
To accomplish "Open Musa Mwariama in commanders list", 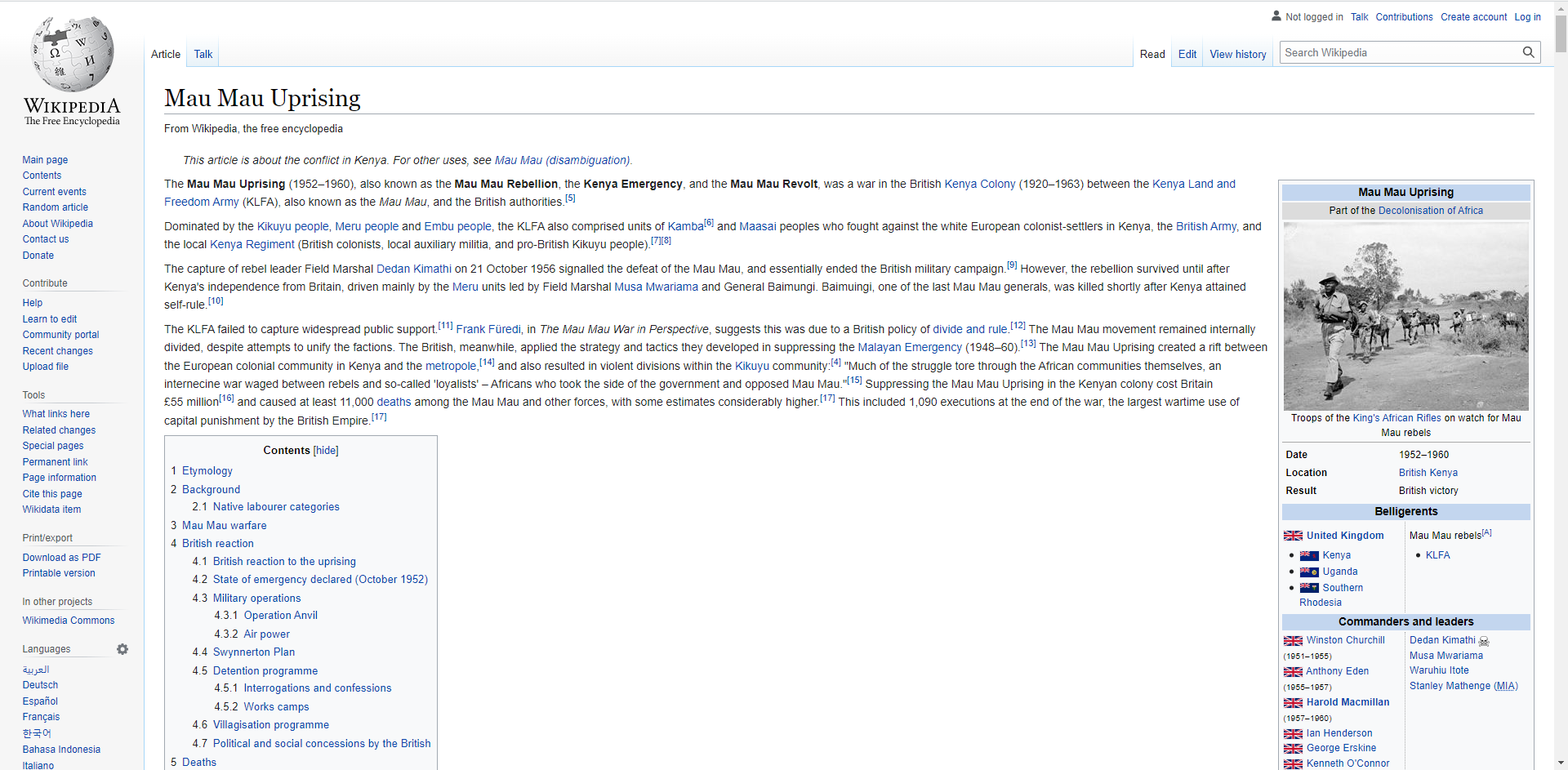I will pyautogui.click(x=1446, y=656).
